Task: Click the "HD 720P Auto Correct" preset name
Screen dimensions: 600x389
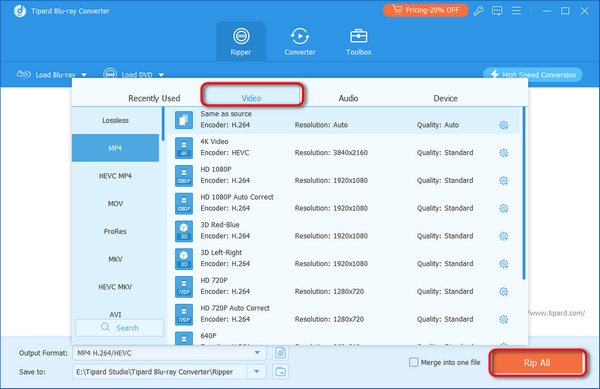Action: [x=235, y=308]
